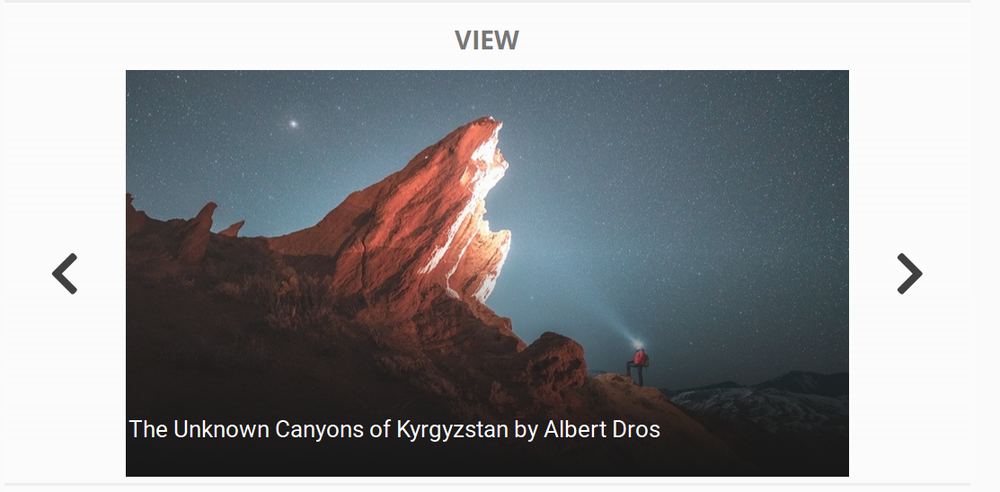Open the Unknown Canyons of Kyrgyzstan caption
This screenshot has height=492, width=1000.
394,429
